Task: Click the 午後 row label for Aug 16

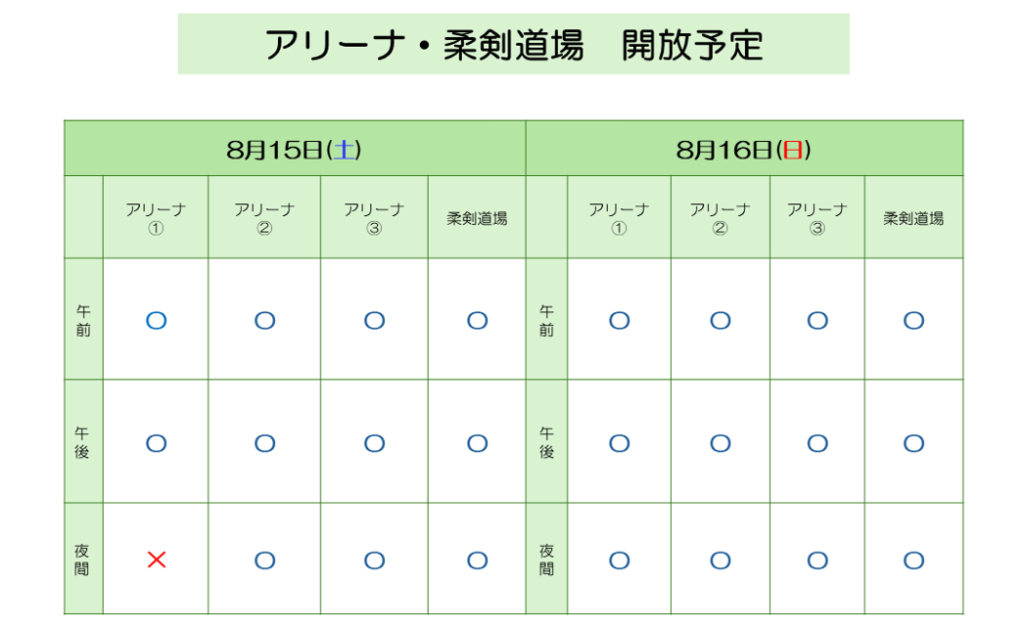Action: point(547,443)
